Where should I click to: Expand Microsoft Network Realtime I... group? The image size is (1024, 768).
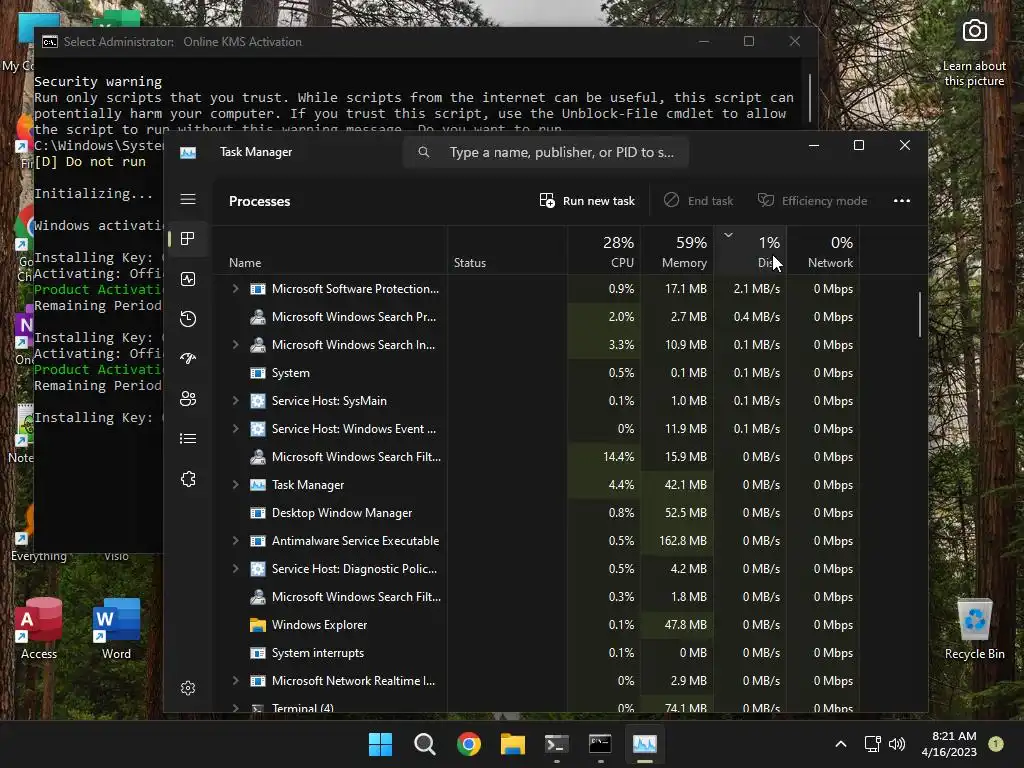[235, 680]
